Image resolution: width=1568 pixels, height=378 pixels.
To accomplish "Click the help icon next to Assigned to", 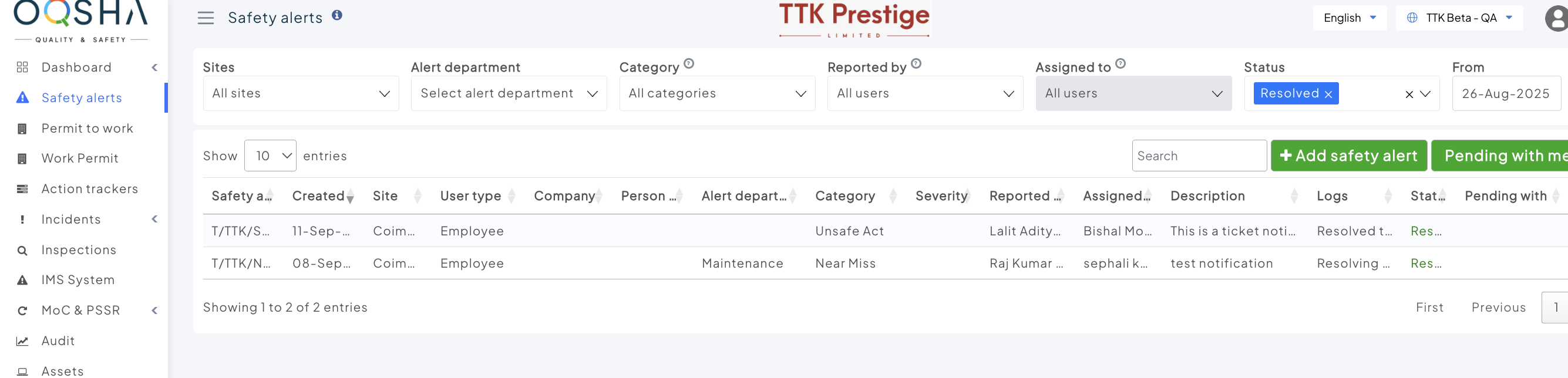I will [1120, 63].
